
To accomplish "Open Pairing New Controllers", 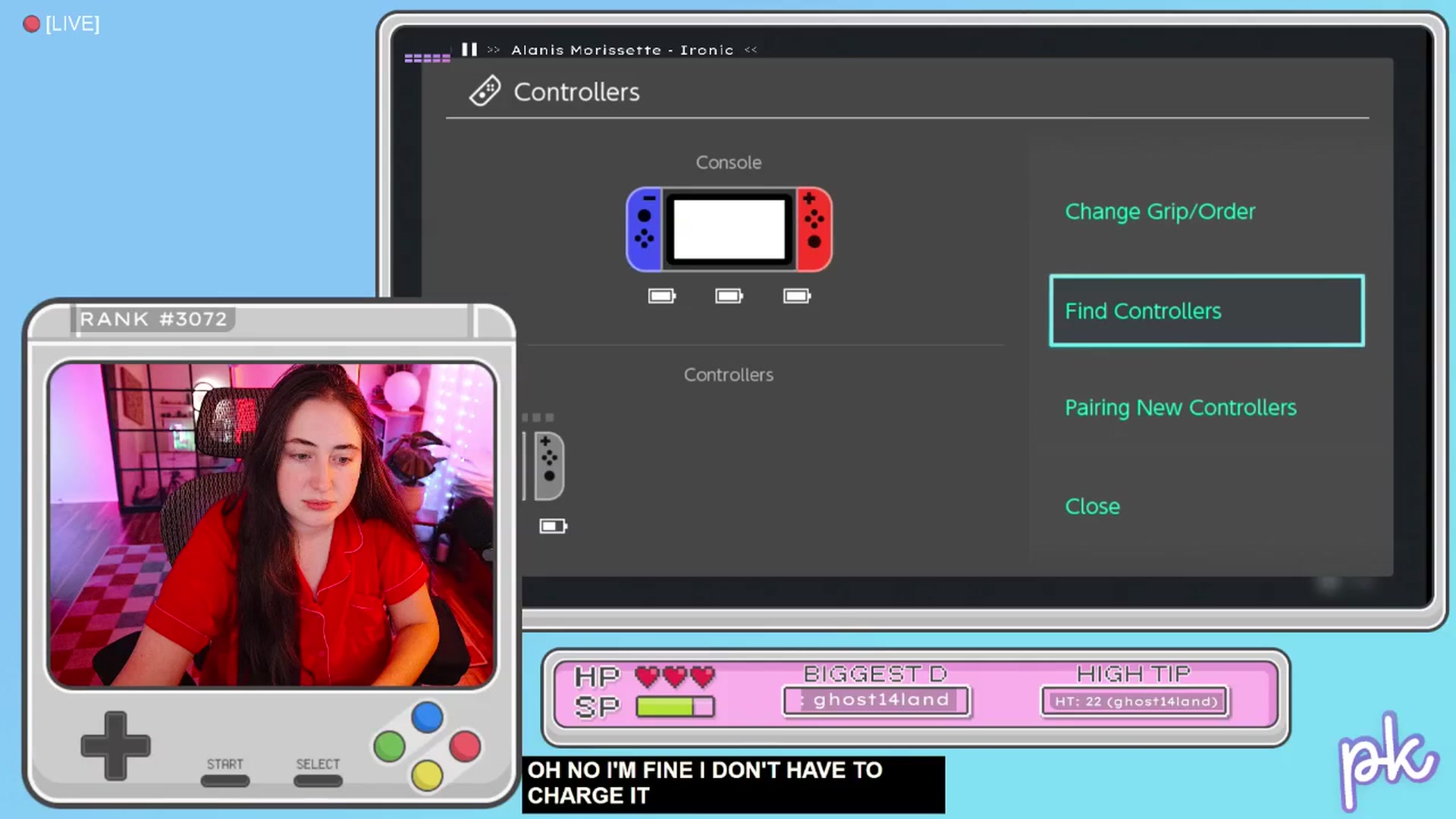I will [1181, 408].
